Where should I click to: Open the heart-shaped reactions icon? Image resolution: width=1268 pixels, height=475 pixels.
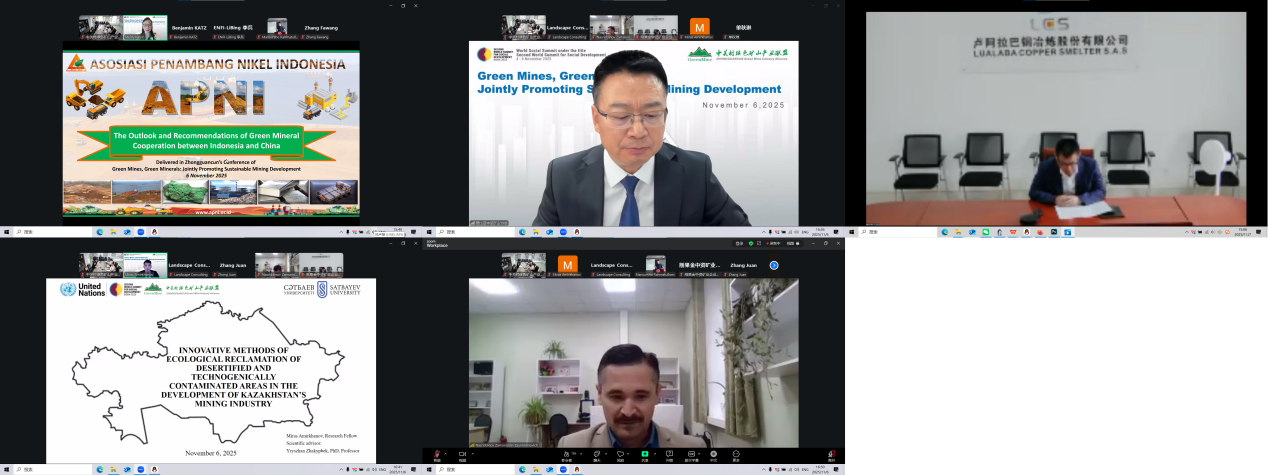[620, 454]
